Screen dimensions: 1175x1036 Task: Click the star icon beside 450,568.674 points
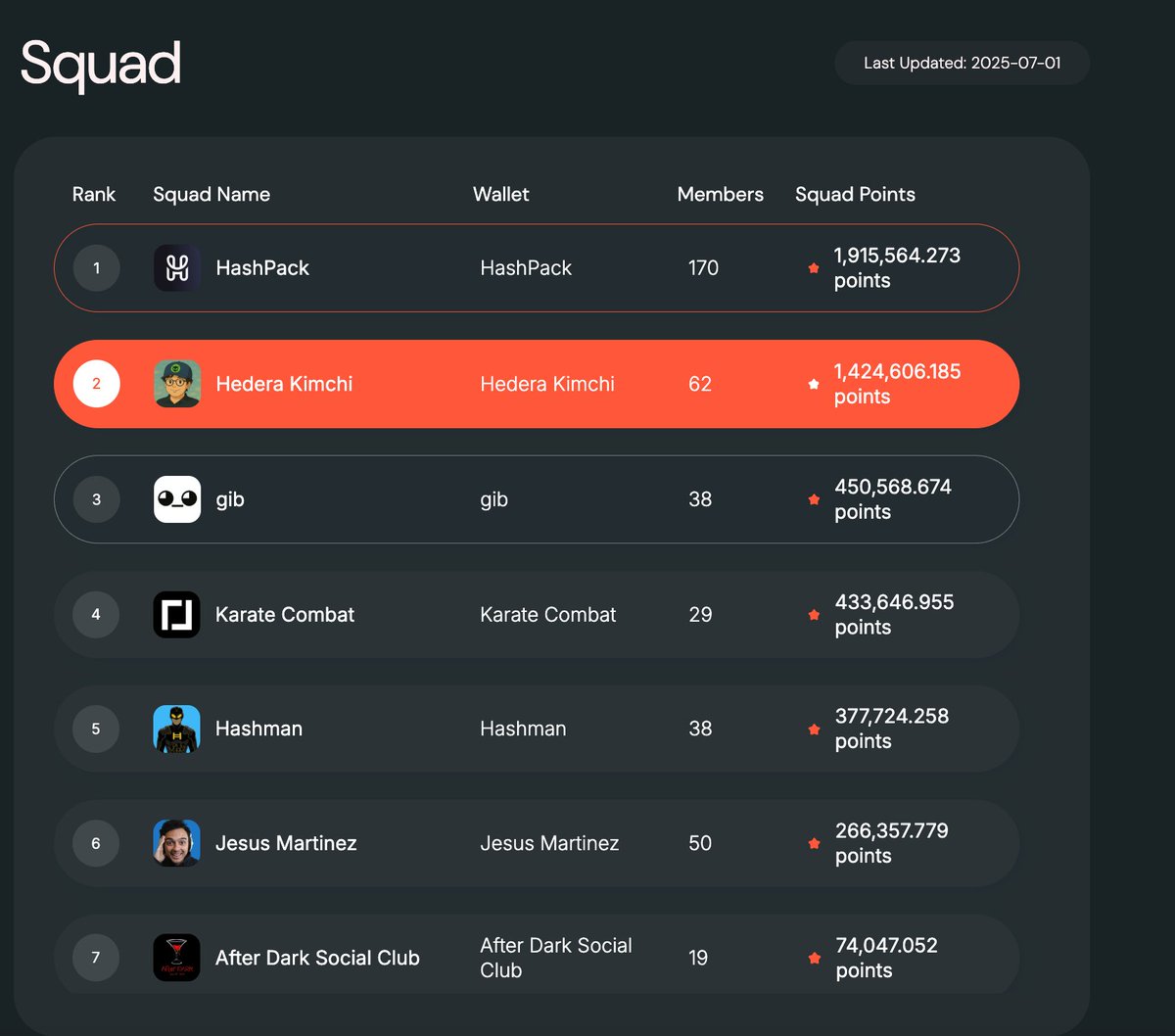pyautogui.click(x=814, y=499)
